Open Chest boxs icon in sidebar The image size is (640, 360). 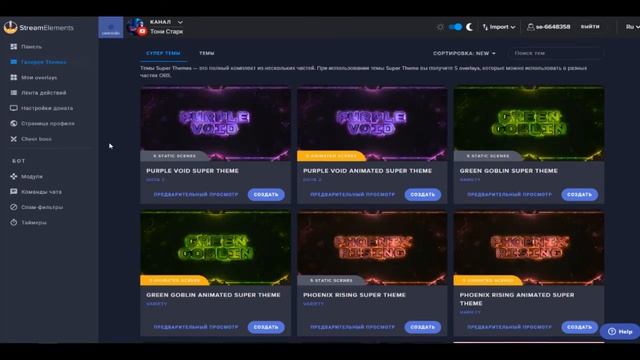[x=14, y=139]
